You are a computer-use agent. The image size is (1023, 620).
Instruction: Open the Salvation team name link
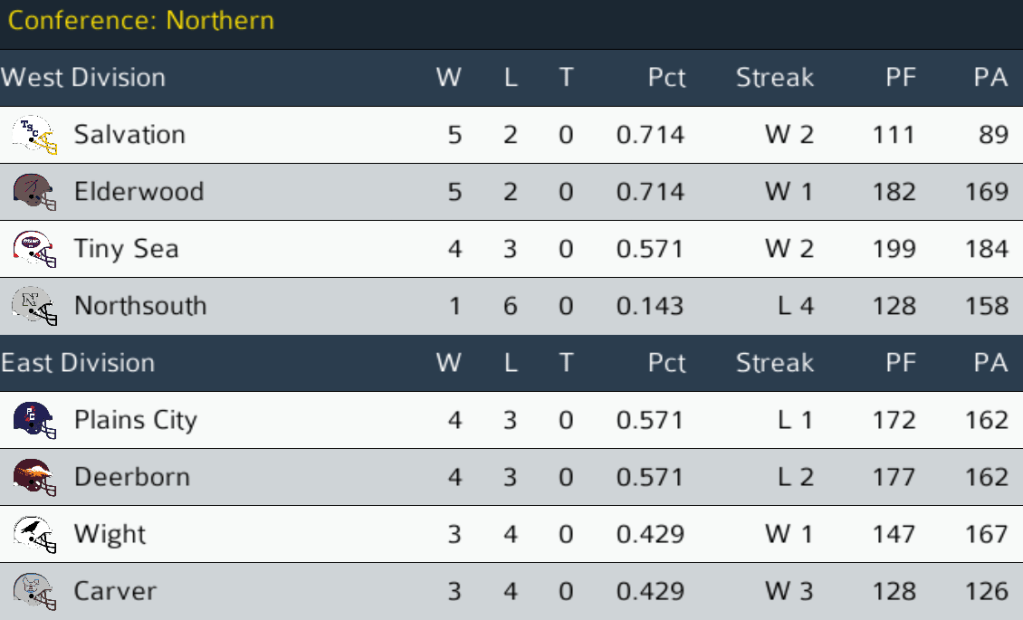130,135
